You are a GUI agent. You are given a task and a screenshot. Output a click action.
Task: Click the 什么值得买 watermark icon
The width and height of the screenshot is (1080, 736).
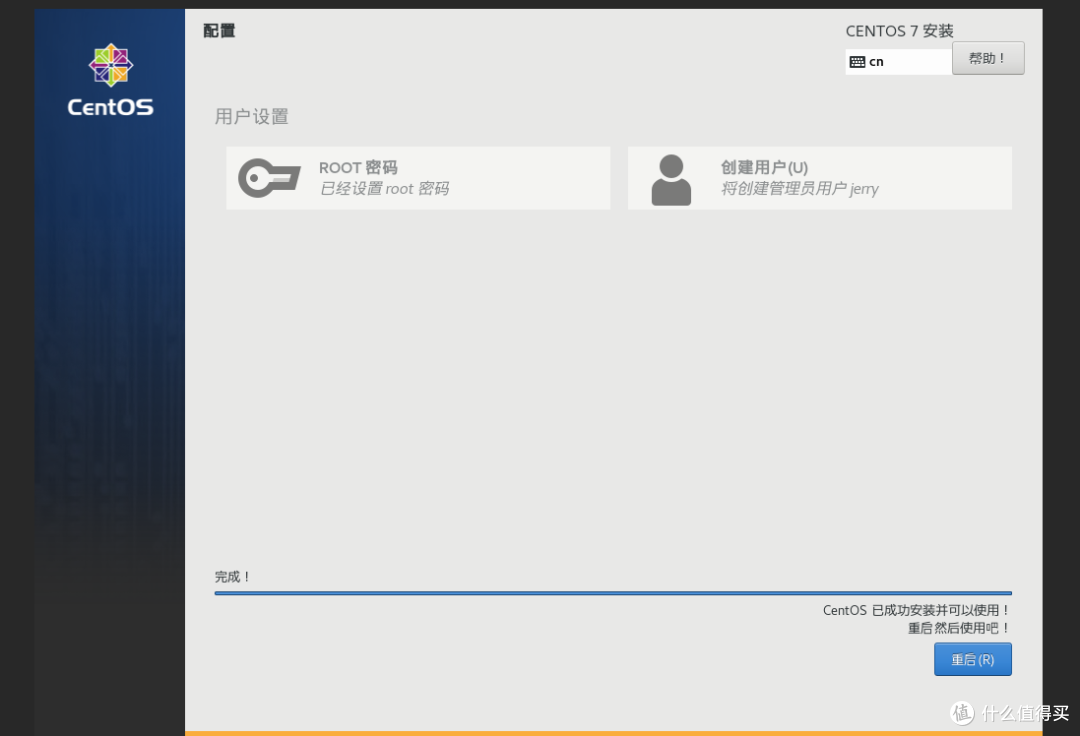tap(961, 714)
